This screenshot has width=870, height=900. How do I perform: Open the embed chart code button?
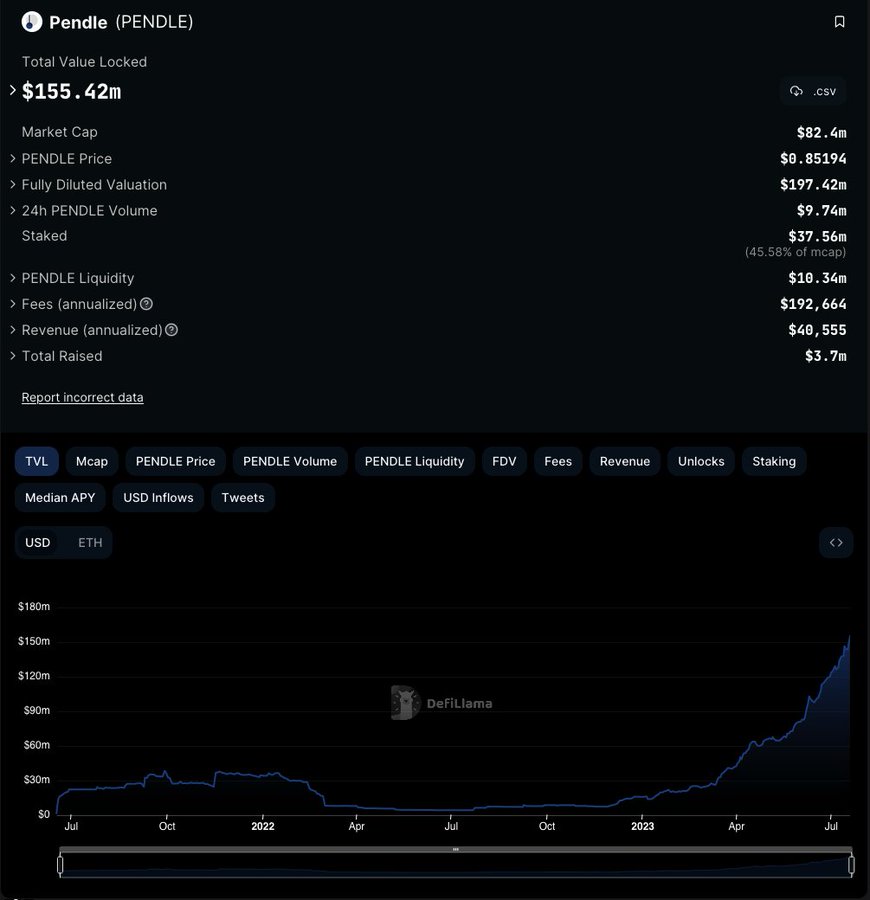point(836,542)
